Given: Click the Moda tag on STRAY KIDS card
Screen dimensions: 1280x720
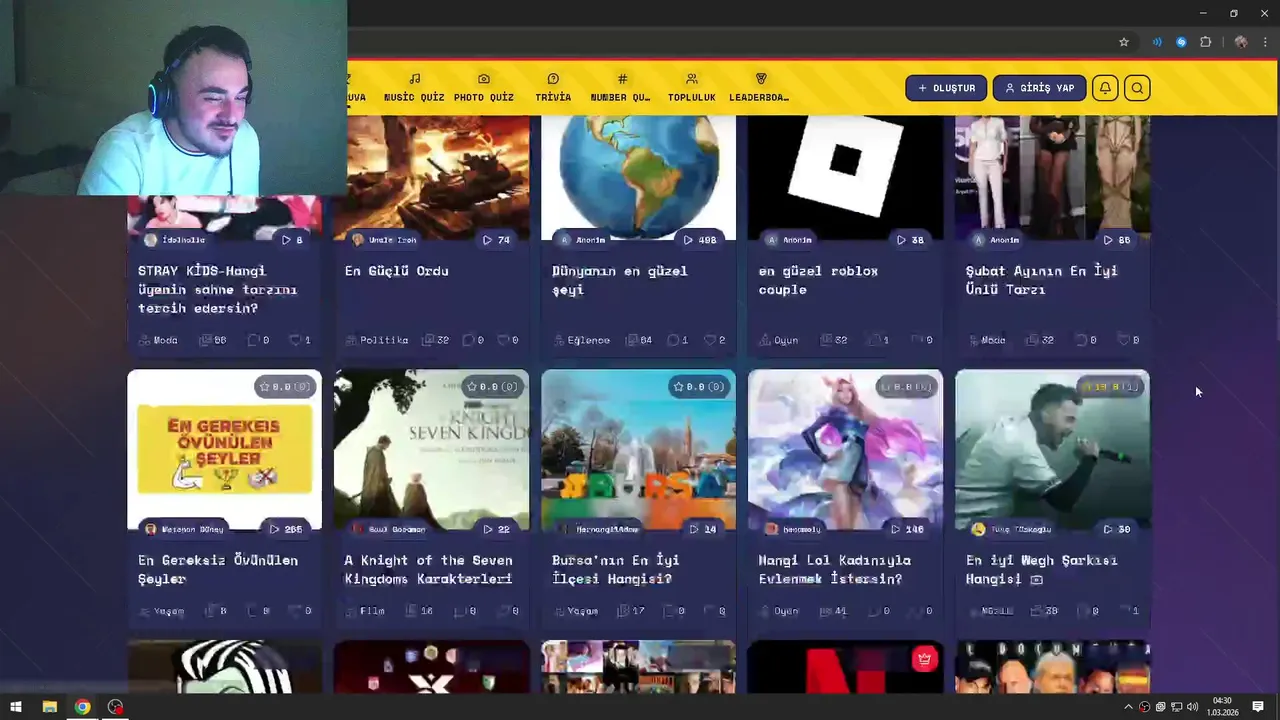Looking at the screenshot, I should tap(158, 340).
